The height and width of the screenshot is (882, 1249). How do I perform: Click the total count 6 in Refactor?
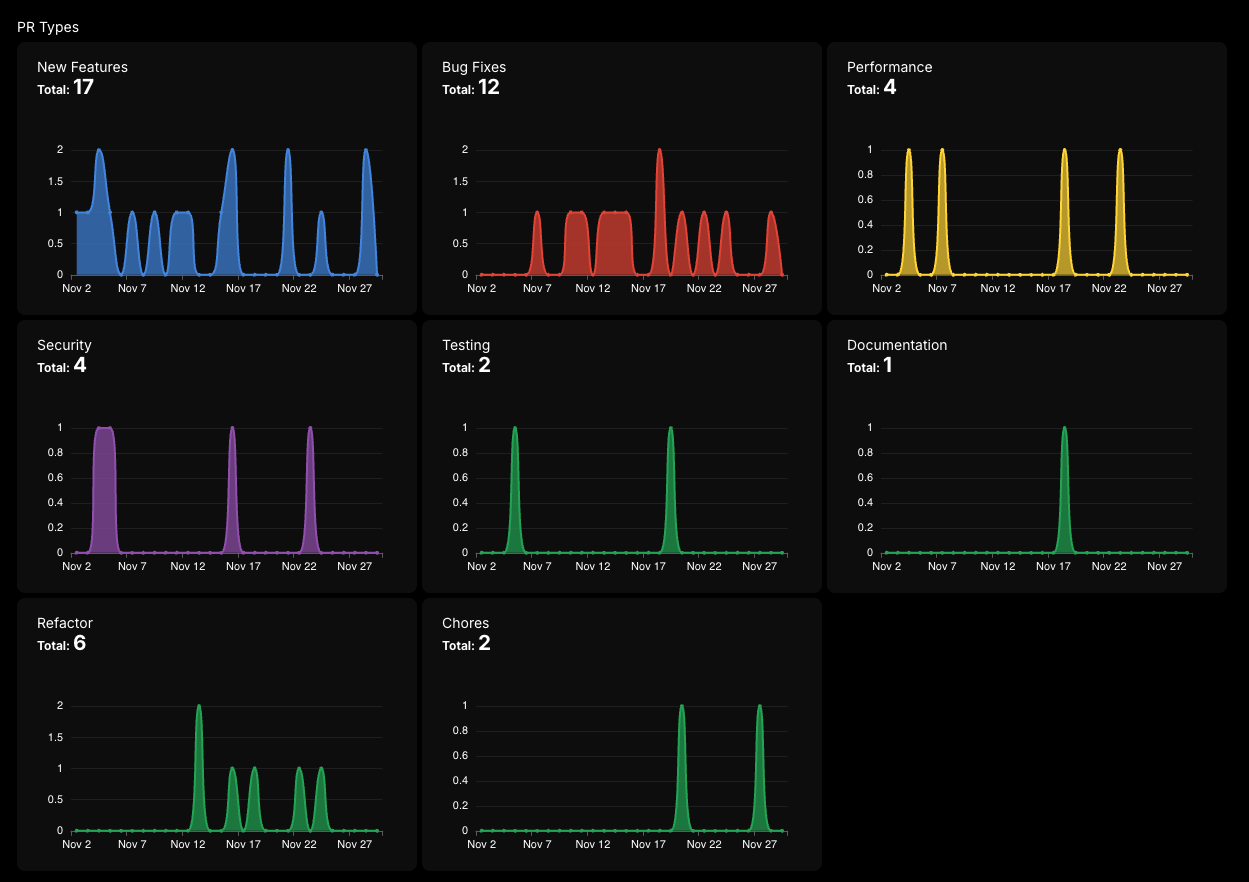click(x=80, y=644)
